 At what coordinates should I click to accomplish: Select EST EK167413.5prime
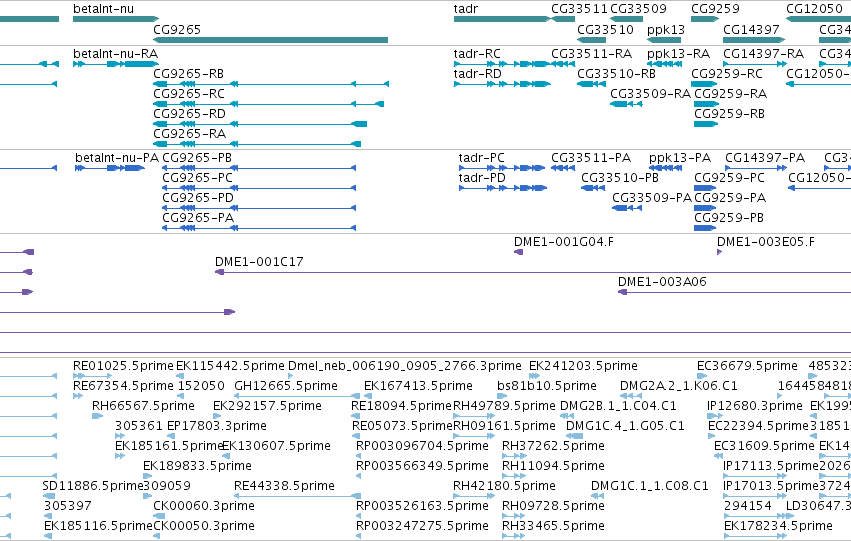[367, 396]
